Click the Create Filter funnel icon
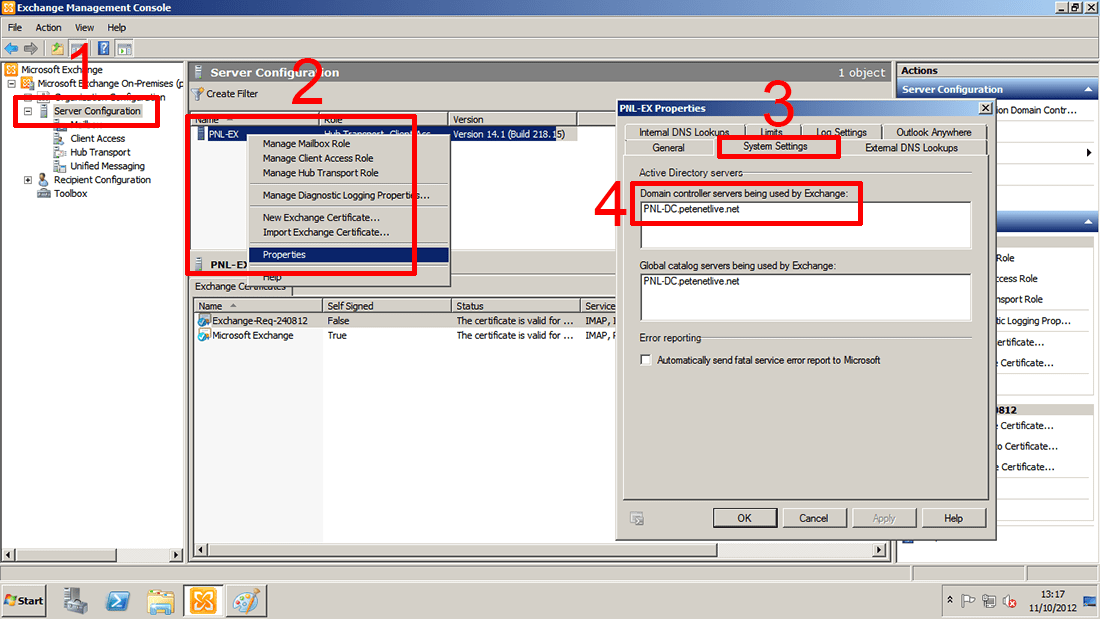Screen dimensions: 1100x619 point(200,93)
